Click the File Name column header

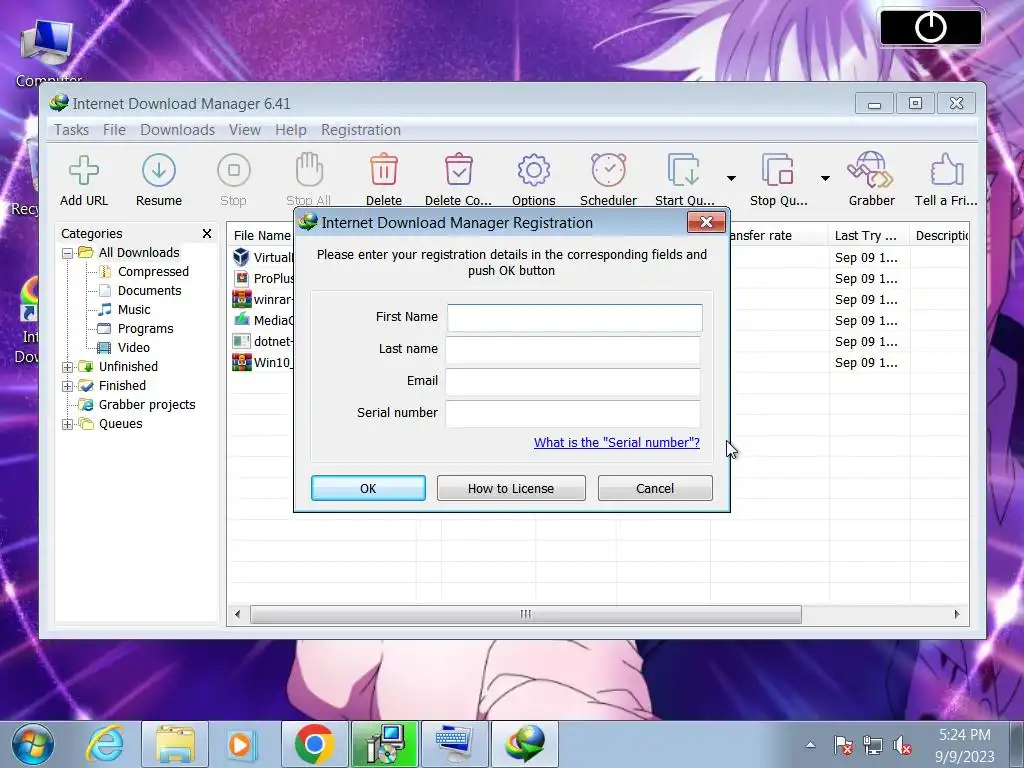click(262, 236)
